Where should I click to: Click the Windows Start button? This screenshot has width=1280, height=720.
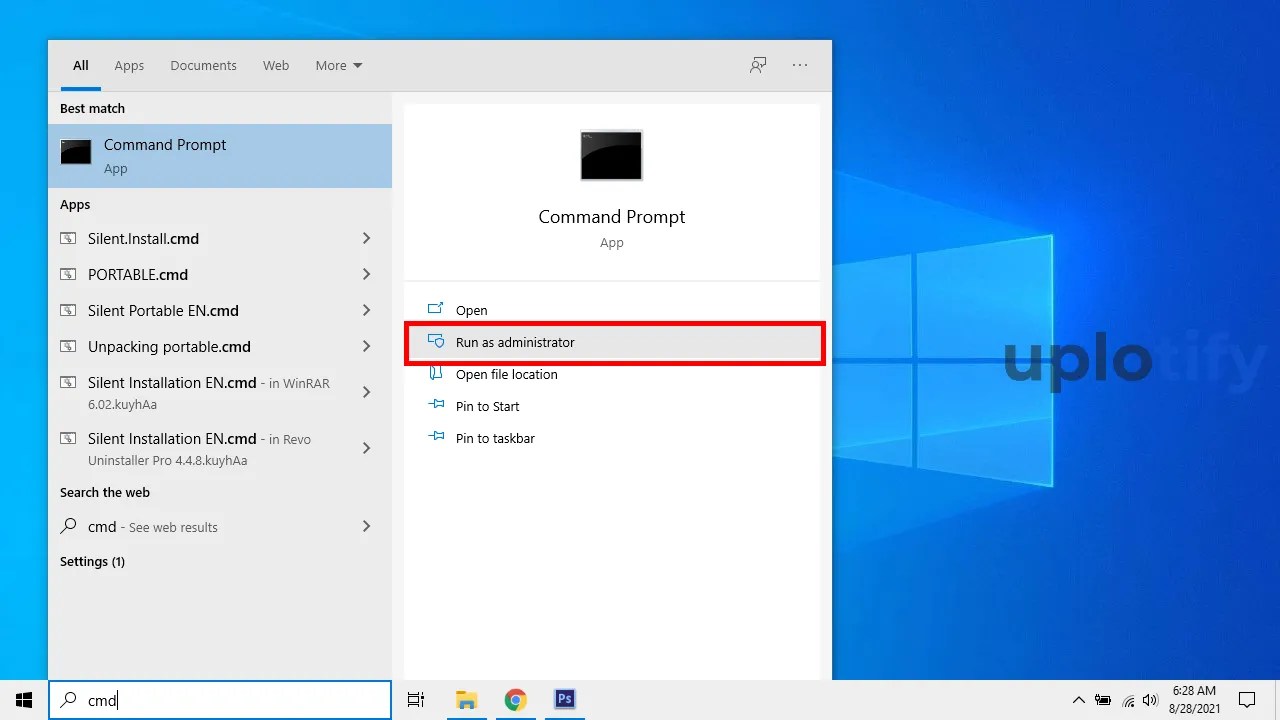(x=24, y=699)
